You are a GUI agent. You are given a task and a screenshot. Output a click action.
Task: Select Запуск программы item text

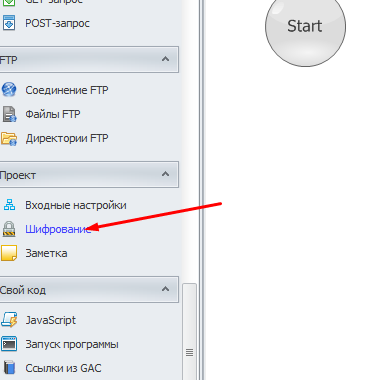(72, 344)
